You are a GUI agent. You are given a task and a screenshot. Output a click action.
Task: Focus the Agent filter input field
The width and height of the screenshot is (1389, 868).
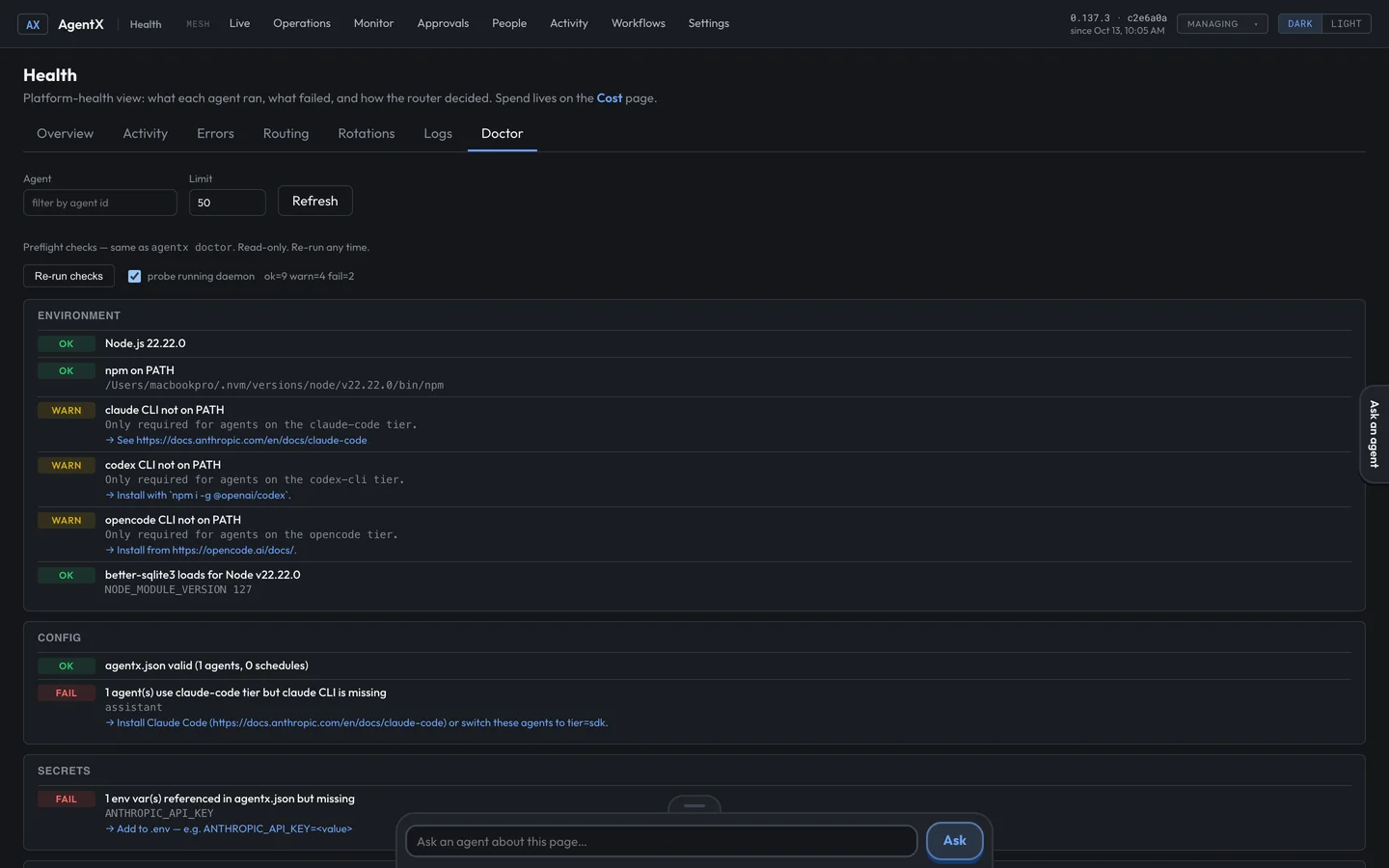coord(100,203)
